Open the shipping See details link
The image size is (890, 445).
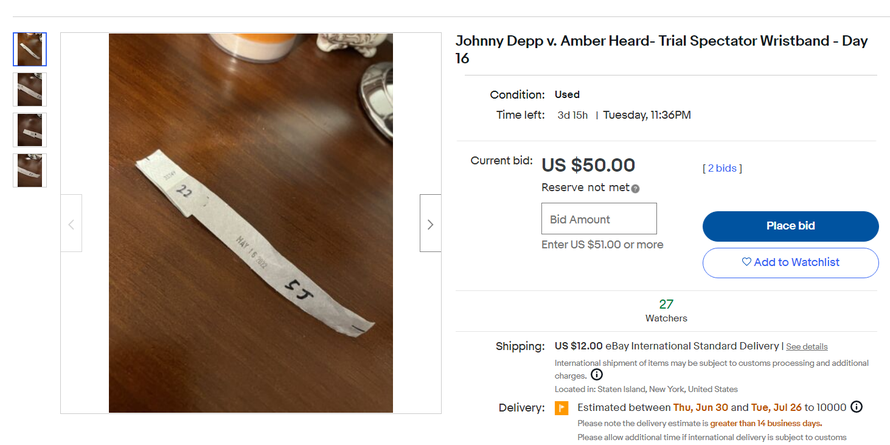[806, 347]
